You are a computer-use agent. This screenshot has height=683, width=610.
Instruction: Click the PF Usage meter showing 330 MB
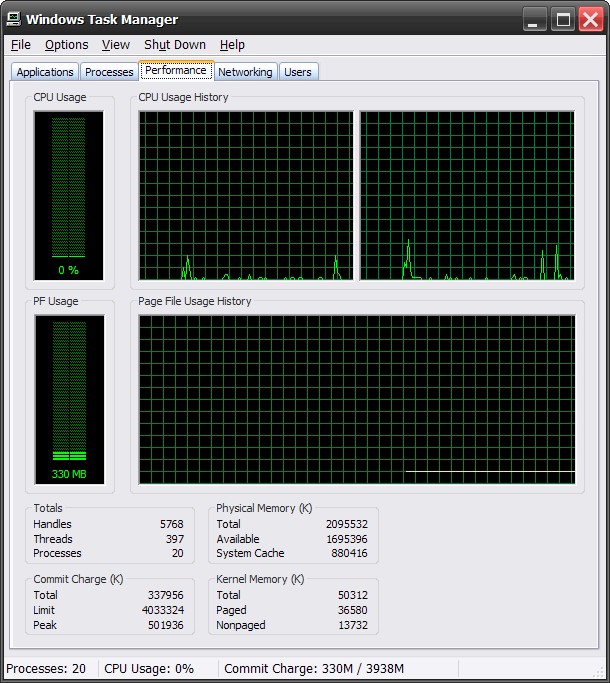coord(69,399)
